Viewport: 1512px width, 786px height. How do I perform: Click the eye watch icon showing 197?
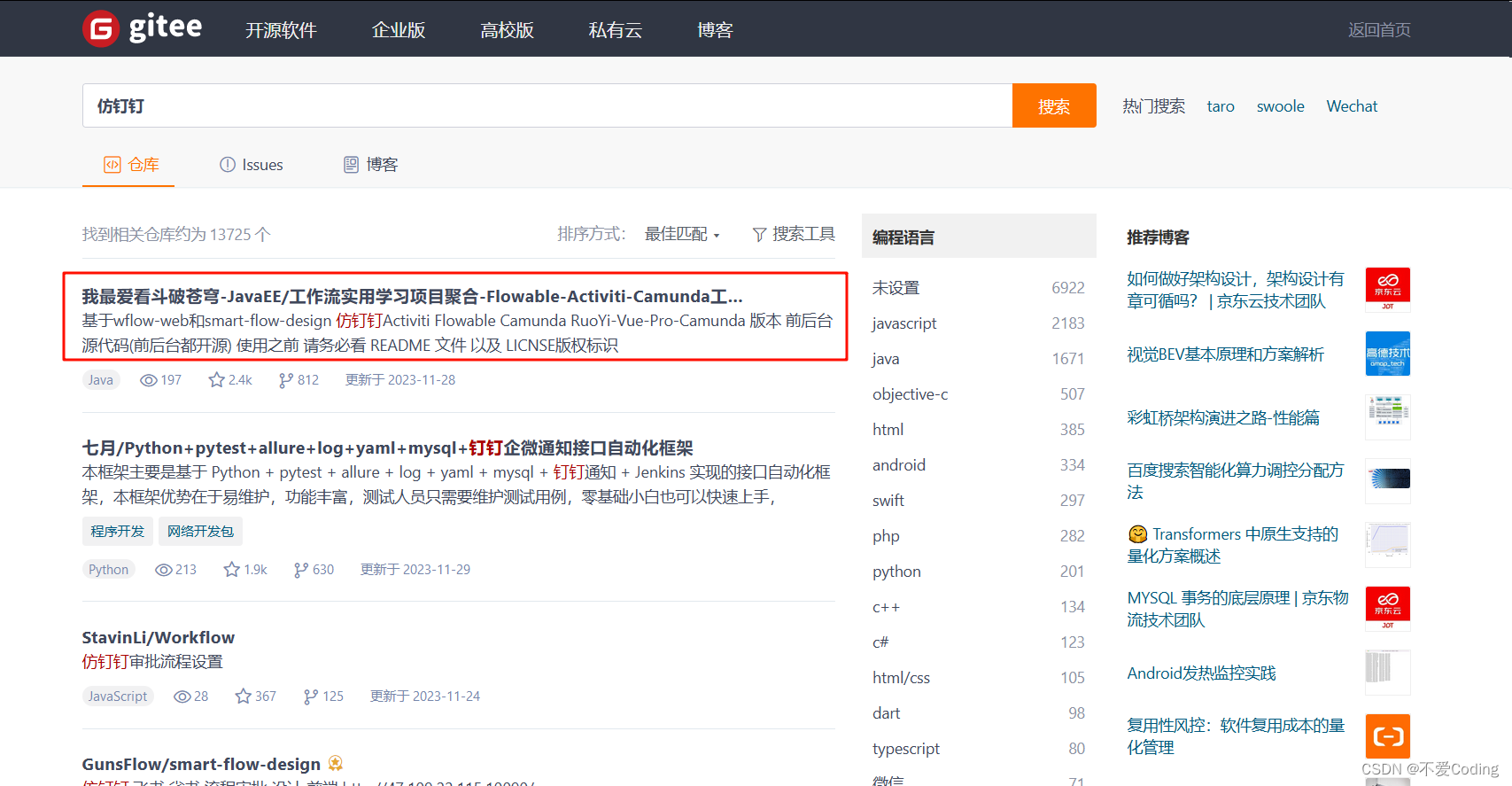tap(149, 380)
